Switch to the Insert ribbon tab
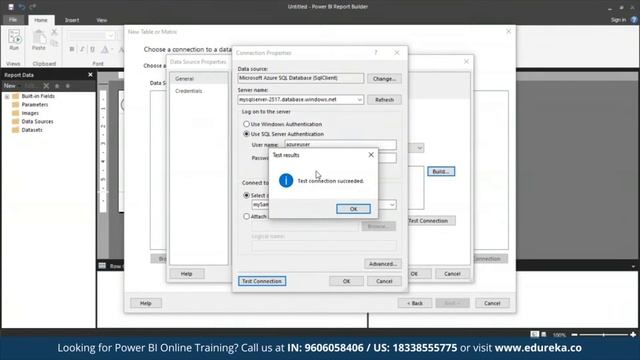Viewport: 640px width, 360px height. pos(72,20)
